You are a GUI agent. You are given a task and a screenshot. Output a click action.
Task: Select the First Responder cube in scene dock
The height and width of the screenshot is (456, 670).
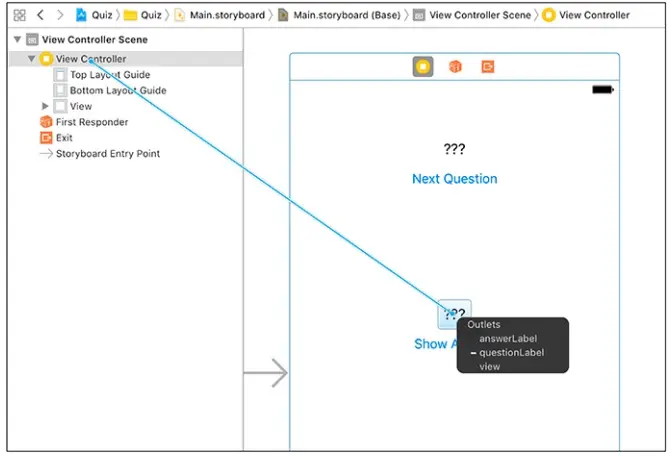pos(455,67)
